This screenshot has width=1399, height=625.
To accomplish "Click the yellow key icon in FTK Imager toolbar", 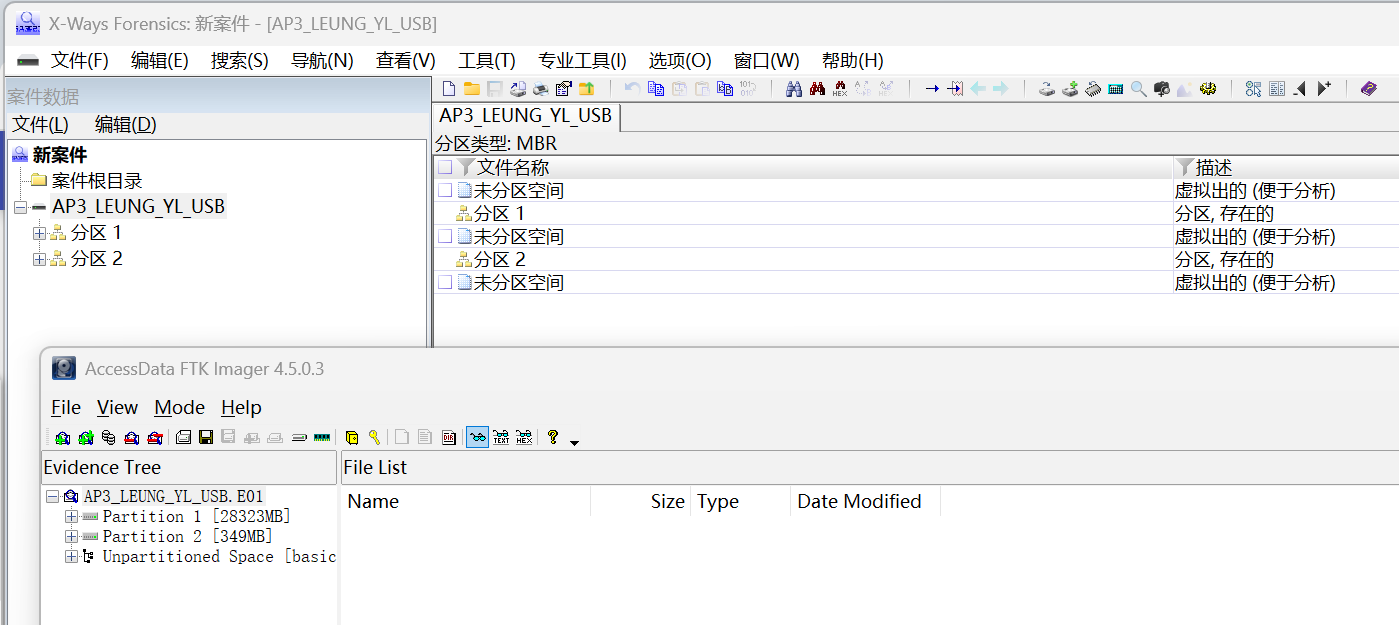I will click(374, 437).
